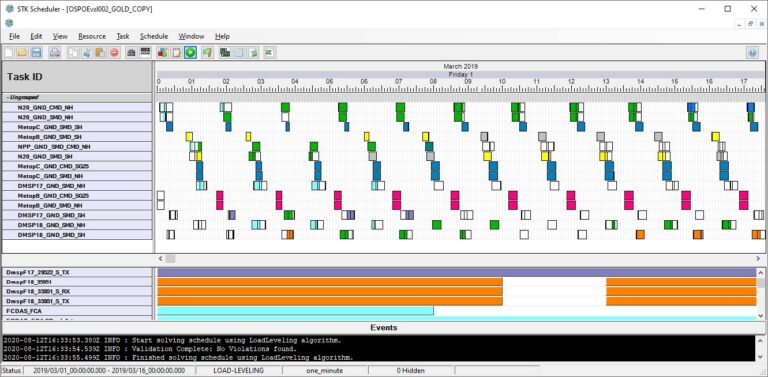Select the MetopB_GND_SMD_SH task row

coord(77,137)
